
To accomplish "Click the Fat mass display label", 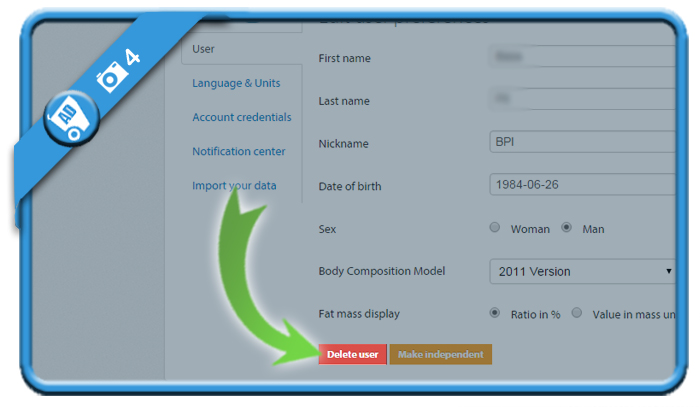I will pyautogui.click(x=359, y=314).
